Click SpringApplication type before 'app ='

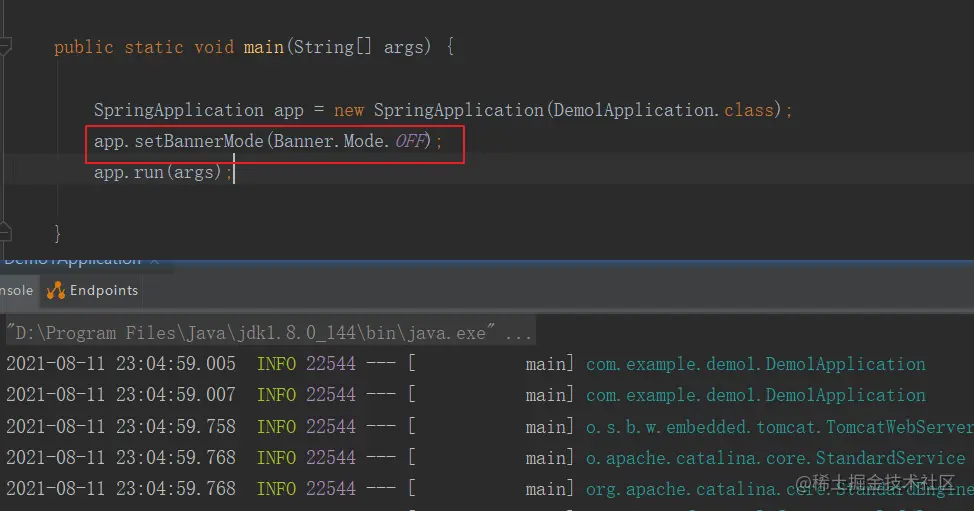click(x=178, y=111)
